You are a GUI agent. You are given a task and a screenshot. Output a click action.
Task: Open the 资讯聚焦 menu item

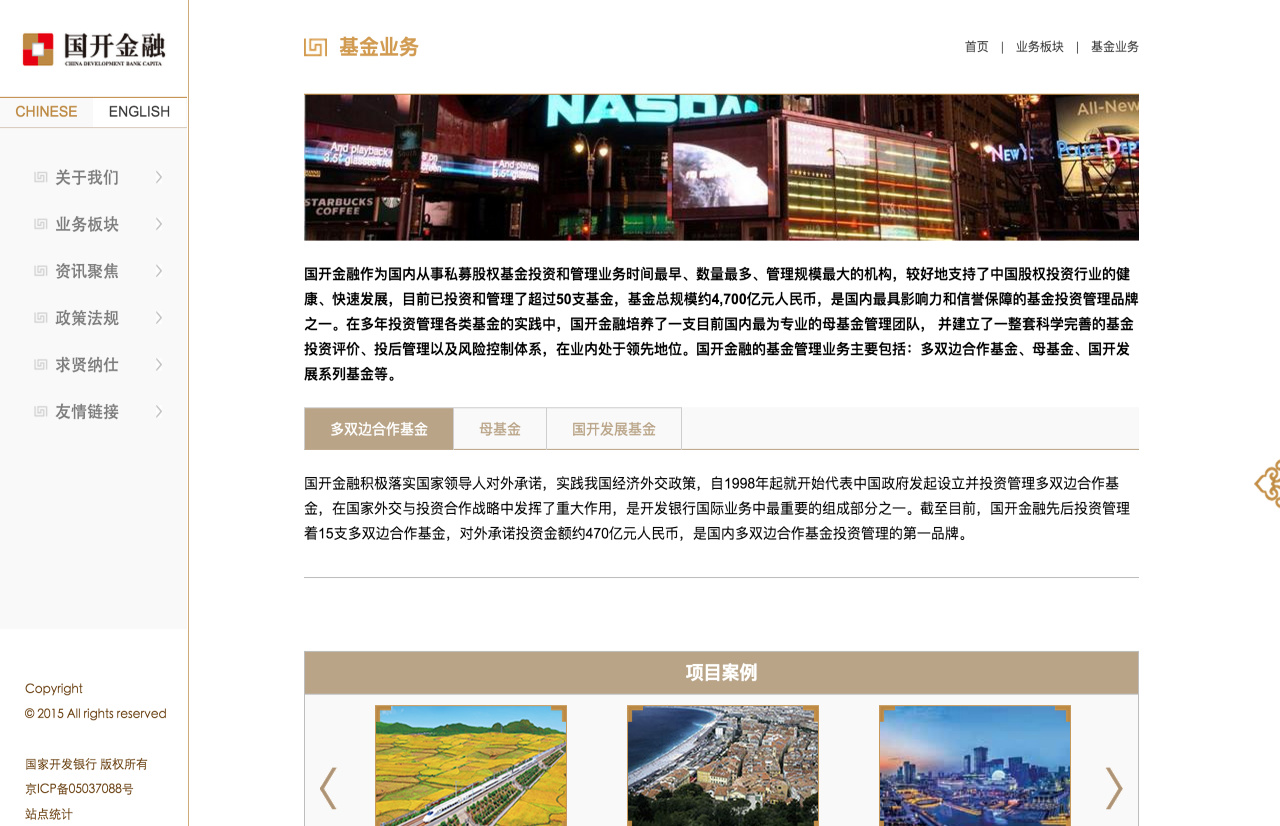coord(87,271)
